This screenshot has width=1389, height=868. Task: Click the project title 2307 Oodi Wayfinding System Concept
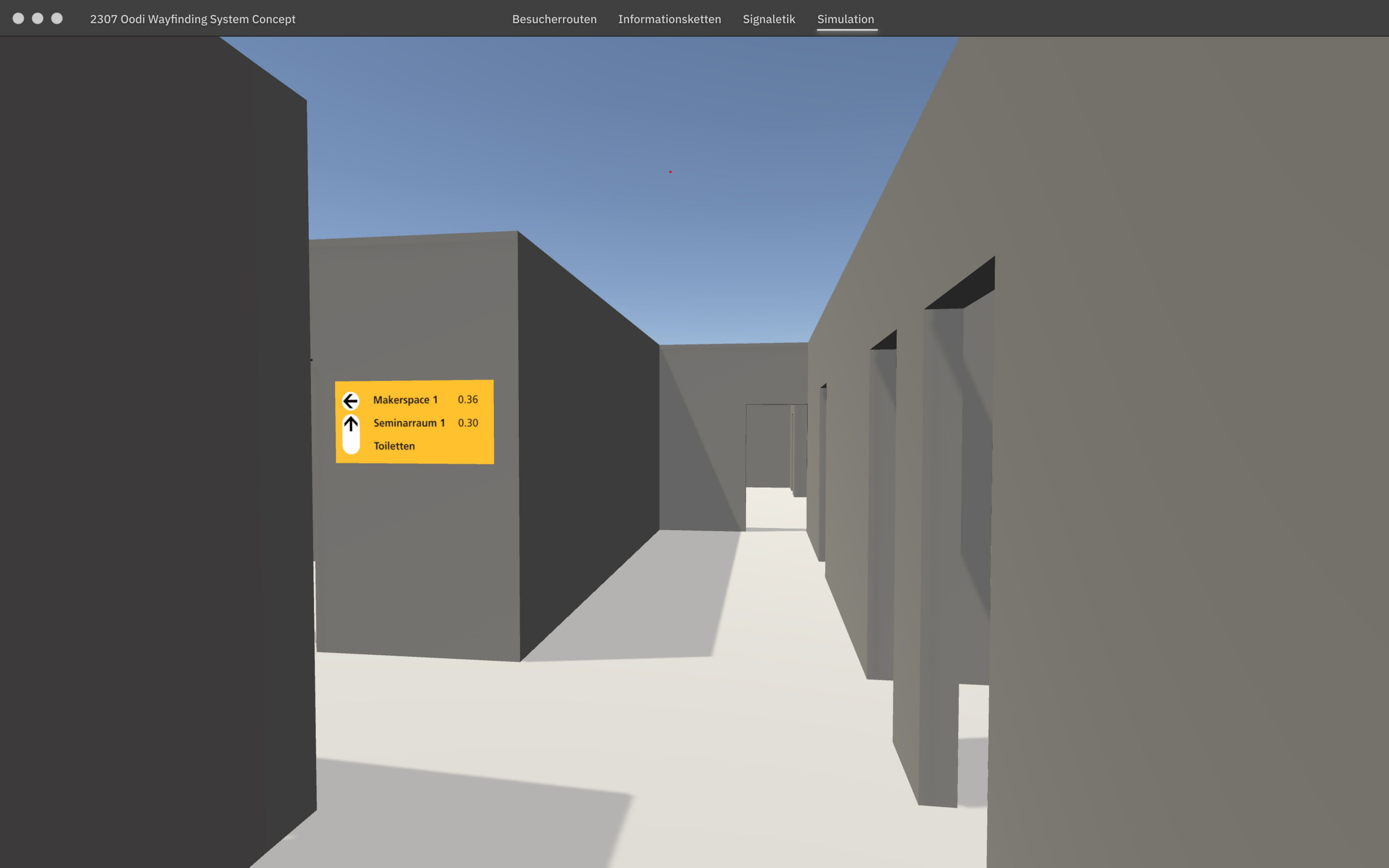[194, 19]
